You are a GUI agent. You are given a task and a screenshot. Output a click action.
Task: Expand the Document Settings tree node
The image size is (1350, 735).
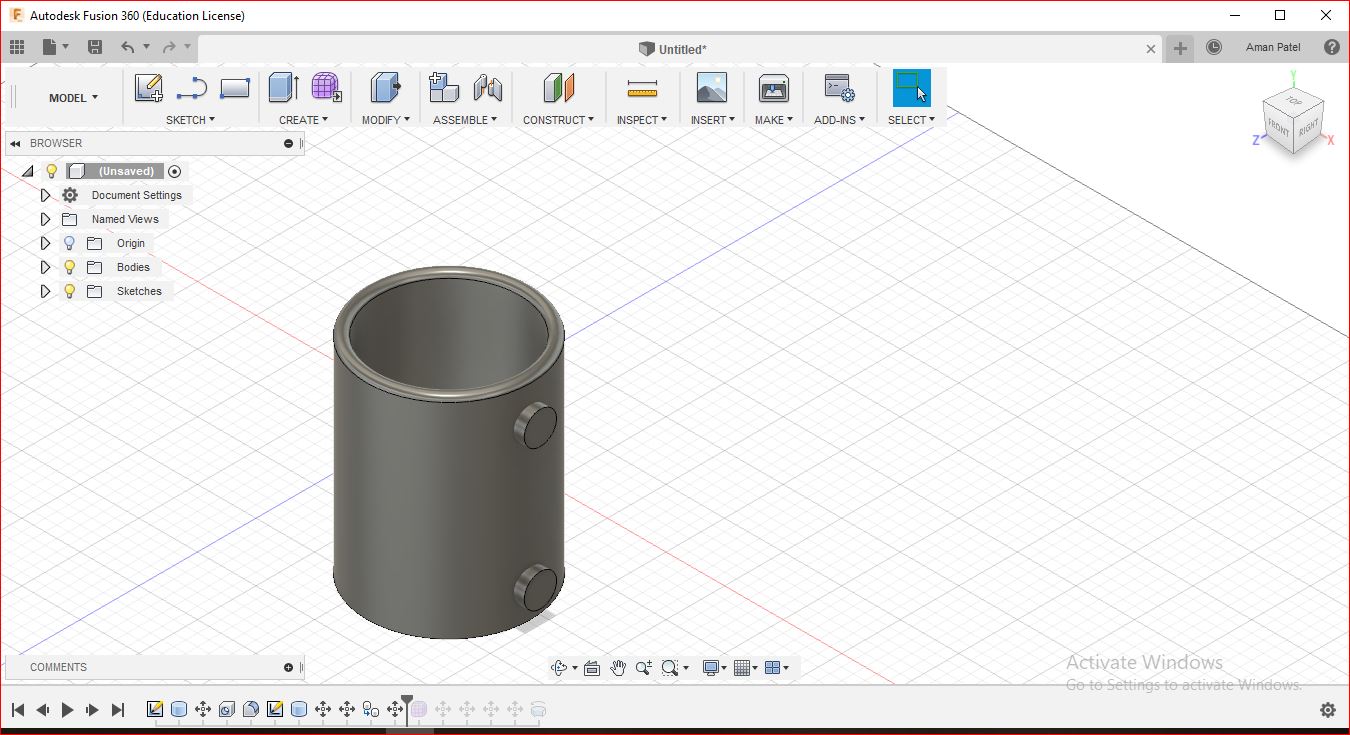coord(45,195)
